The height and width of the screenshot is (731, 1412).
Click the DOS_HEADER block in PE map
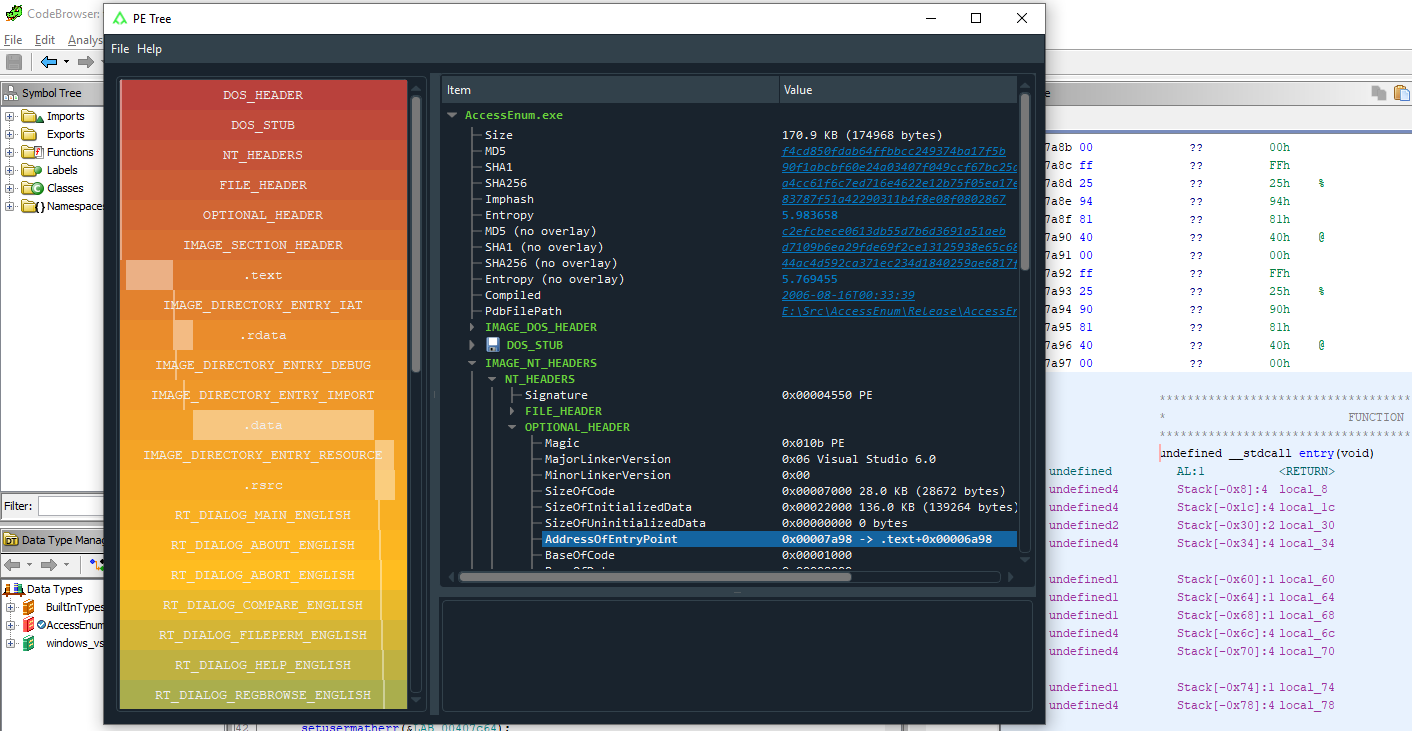click(263, 95)
